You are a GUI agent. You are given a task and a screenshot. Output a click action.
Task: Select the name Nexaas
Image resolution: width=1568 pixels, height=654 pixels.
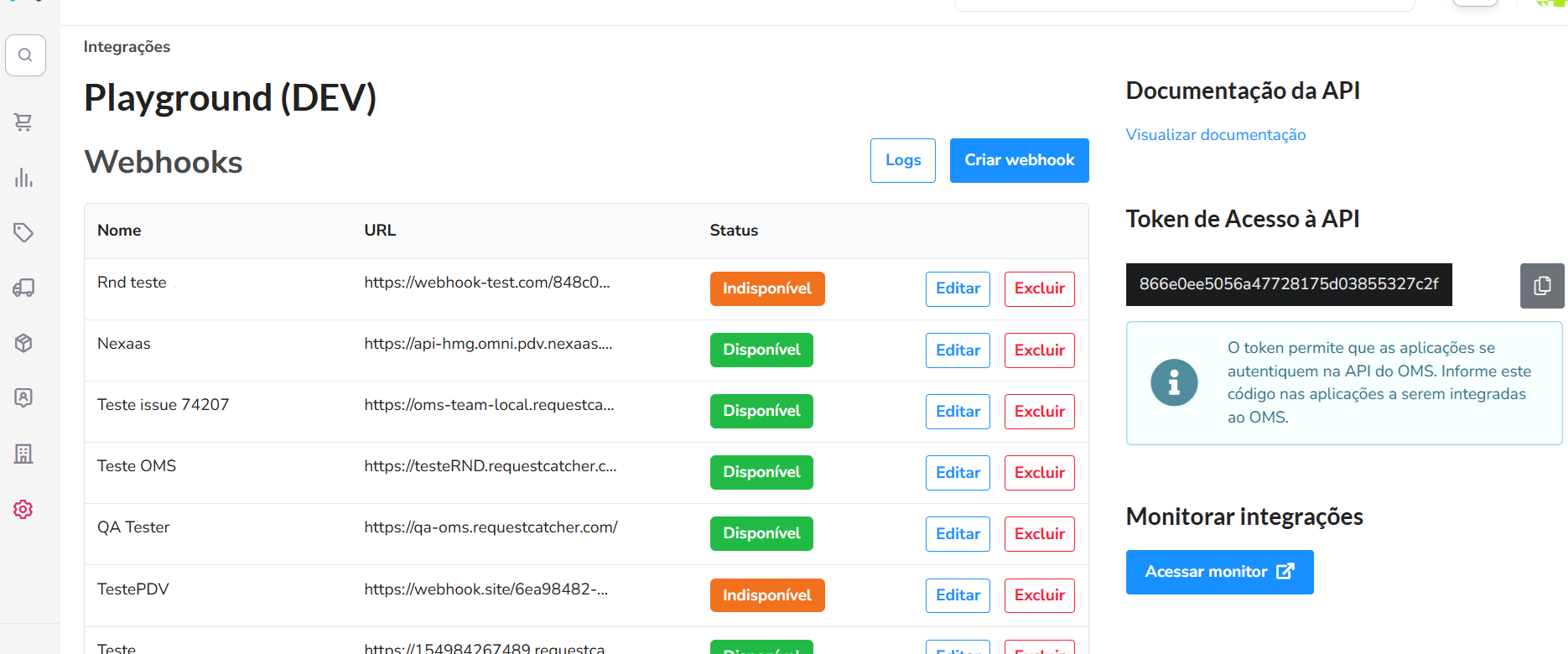(x=124, y=344)
